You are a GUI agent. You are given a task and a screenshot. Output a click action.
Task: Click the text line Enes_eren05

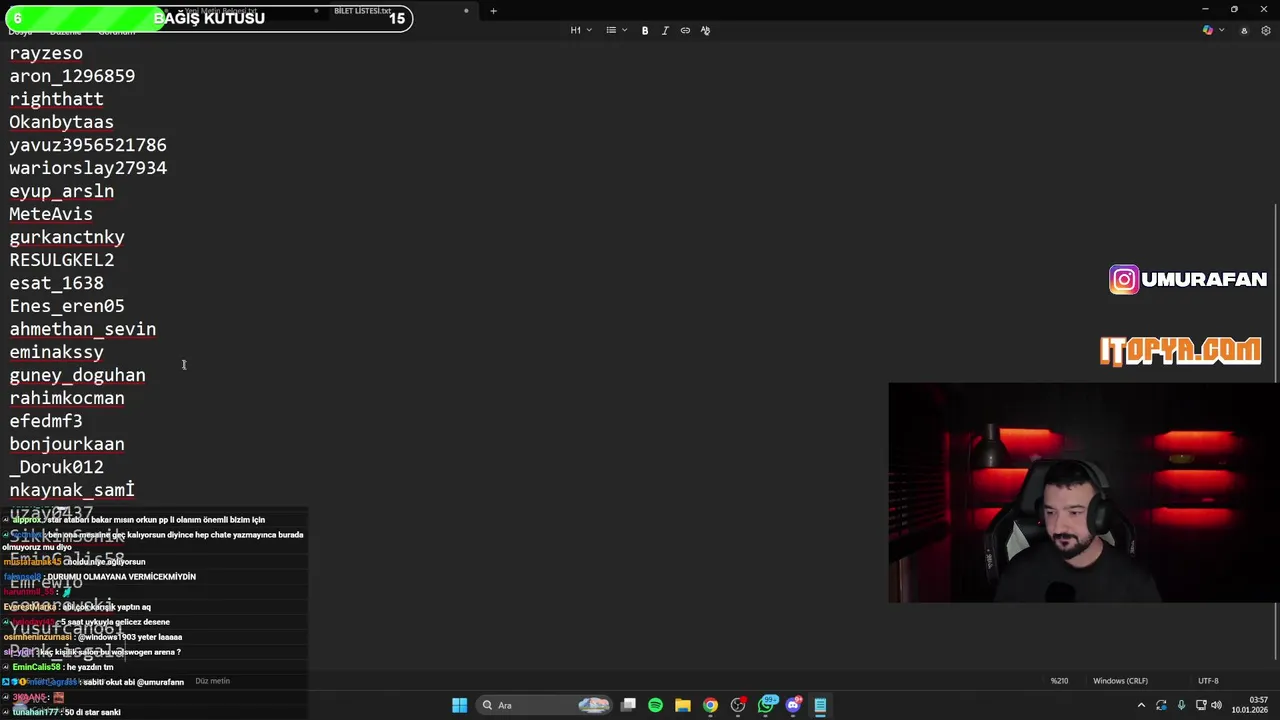[67, 306]
